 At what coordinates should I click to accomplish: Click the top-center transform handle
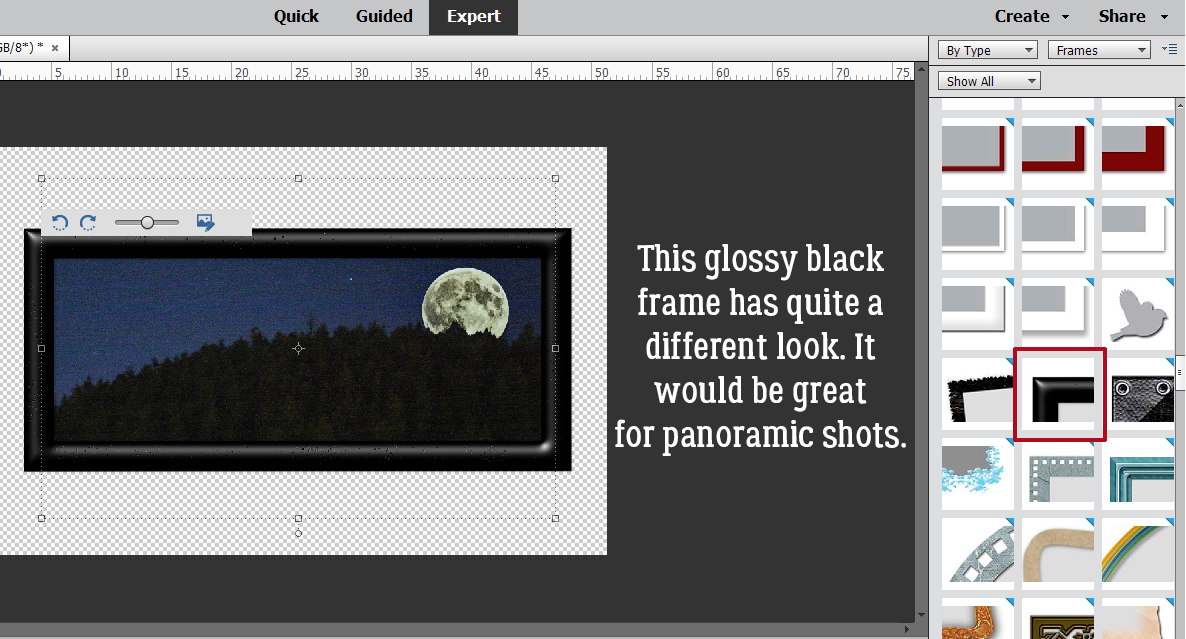[x=299, y=178]
